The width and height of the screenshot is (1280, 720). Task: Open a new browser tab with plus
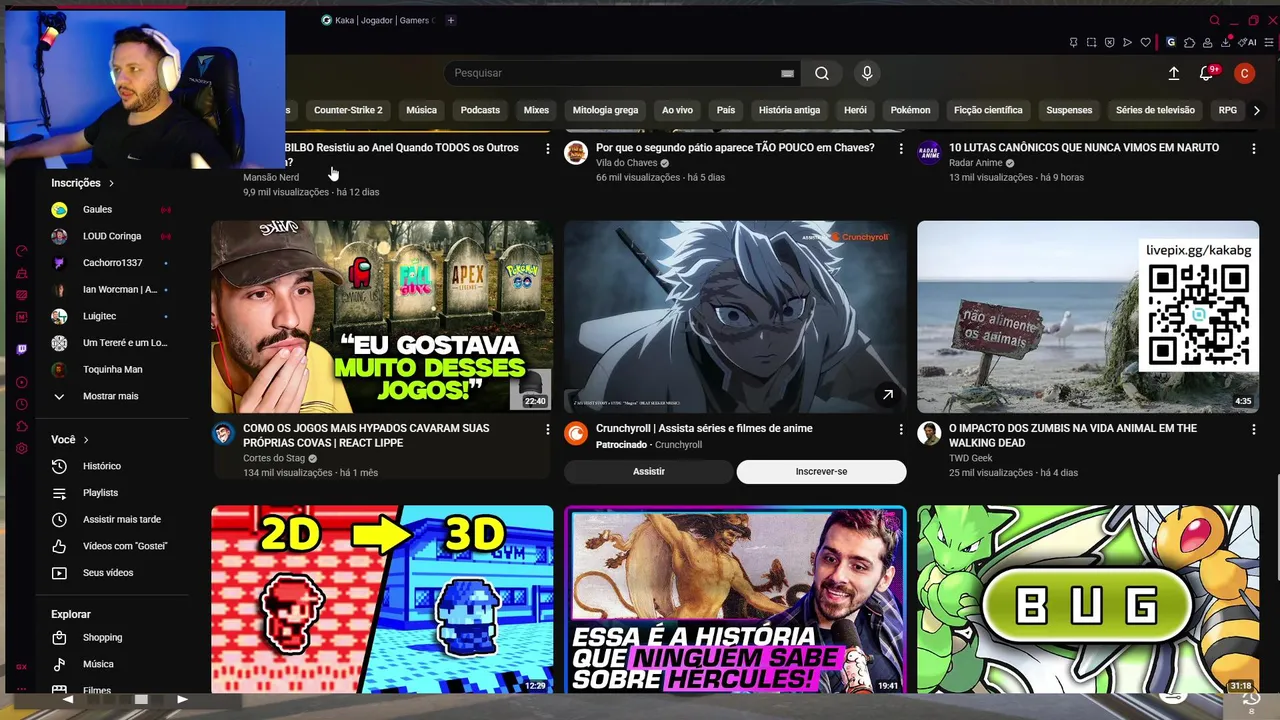451,20
